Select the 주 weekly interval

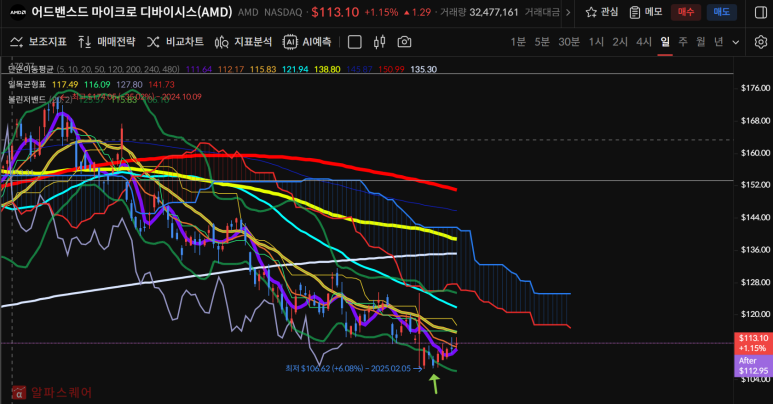tap(683, 42)
